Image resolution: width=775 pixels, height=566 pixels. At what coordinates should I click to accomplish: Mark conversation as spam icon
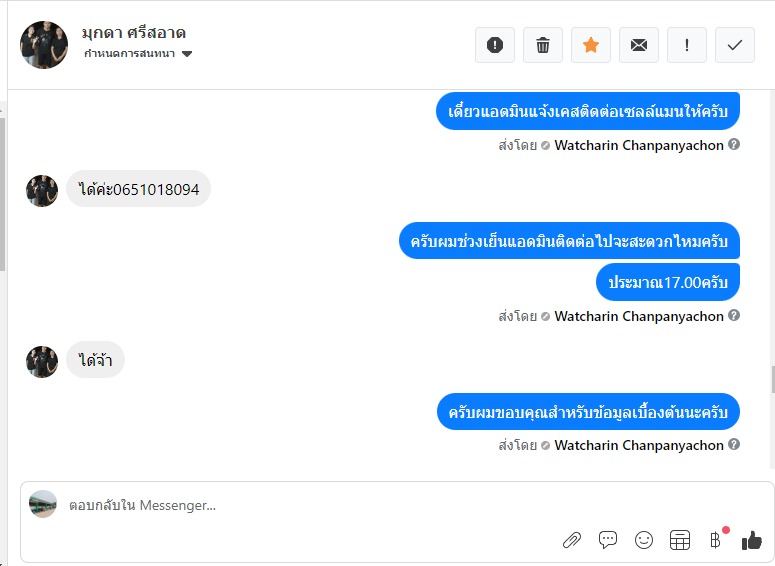click(495, 45)
